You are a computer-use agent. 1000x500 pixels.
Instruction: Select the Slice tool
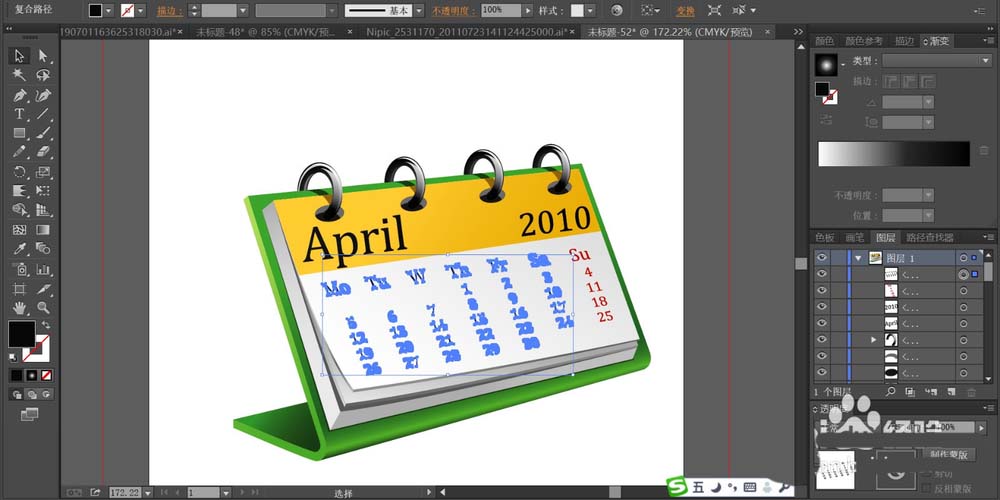click(43, 288)
